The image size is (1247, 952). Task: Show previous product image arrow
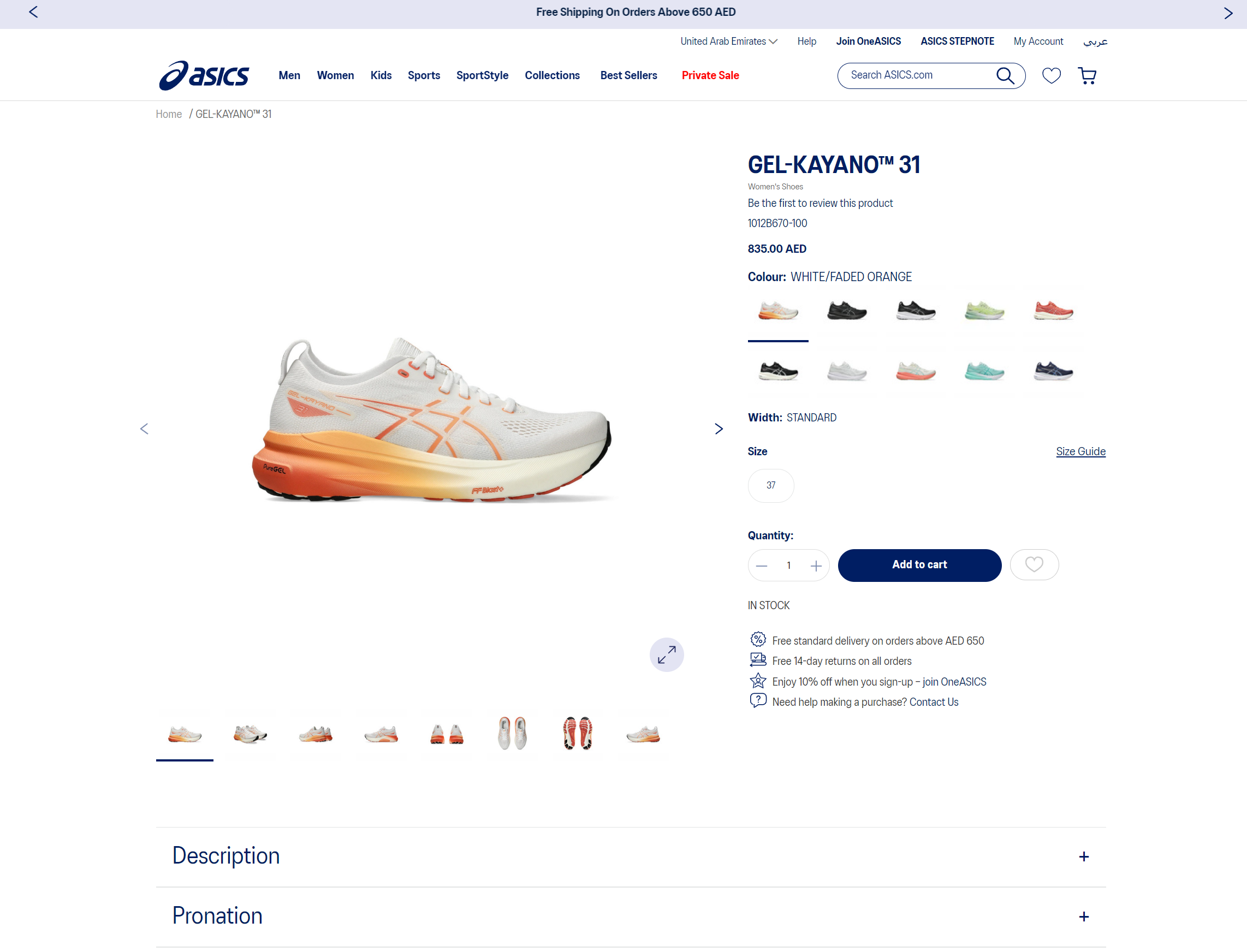144,429
